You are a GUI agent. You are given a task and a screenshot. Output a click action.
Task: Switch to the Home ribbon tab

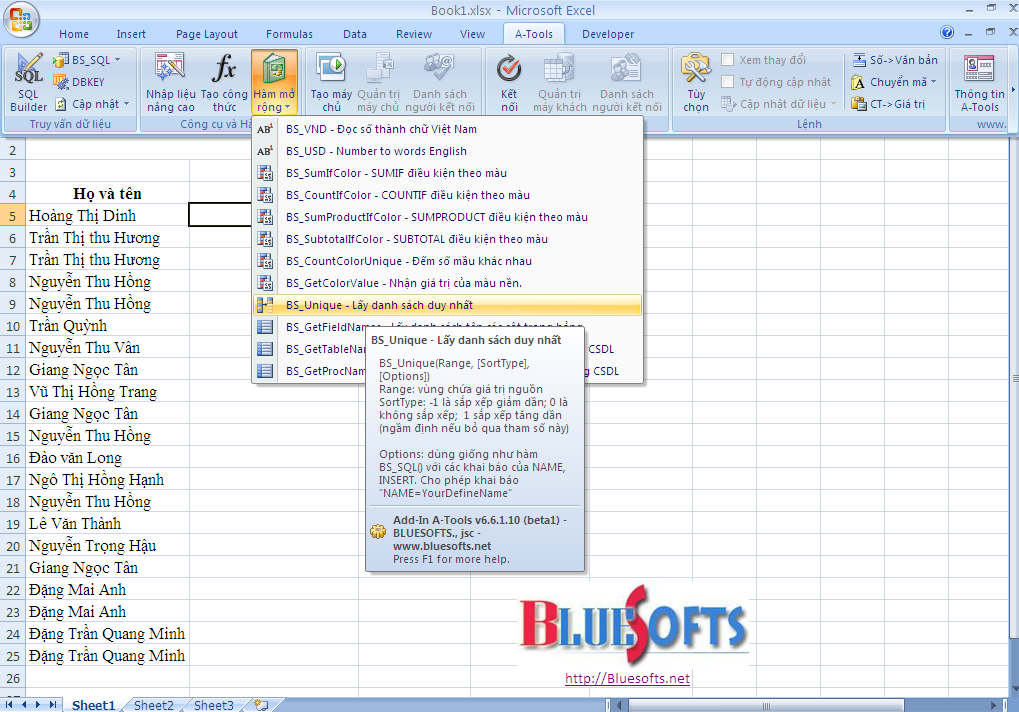[x=74, y=34]
